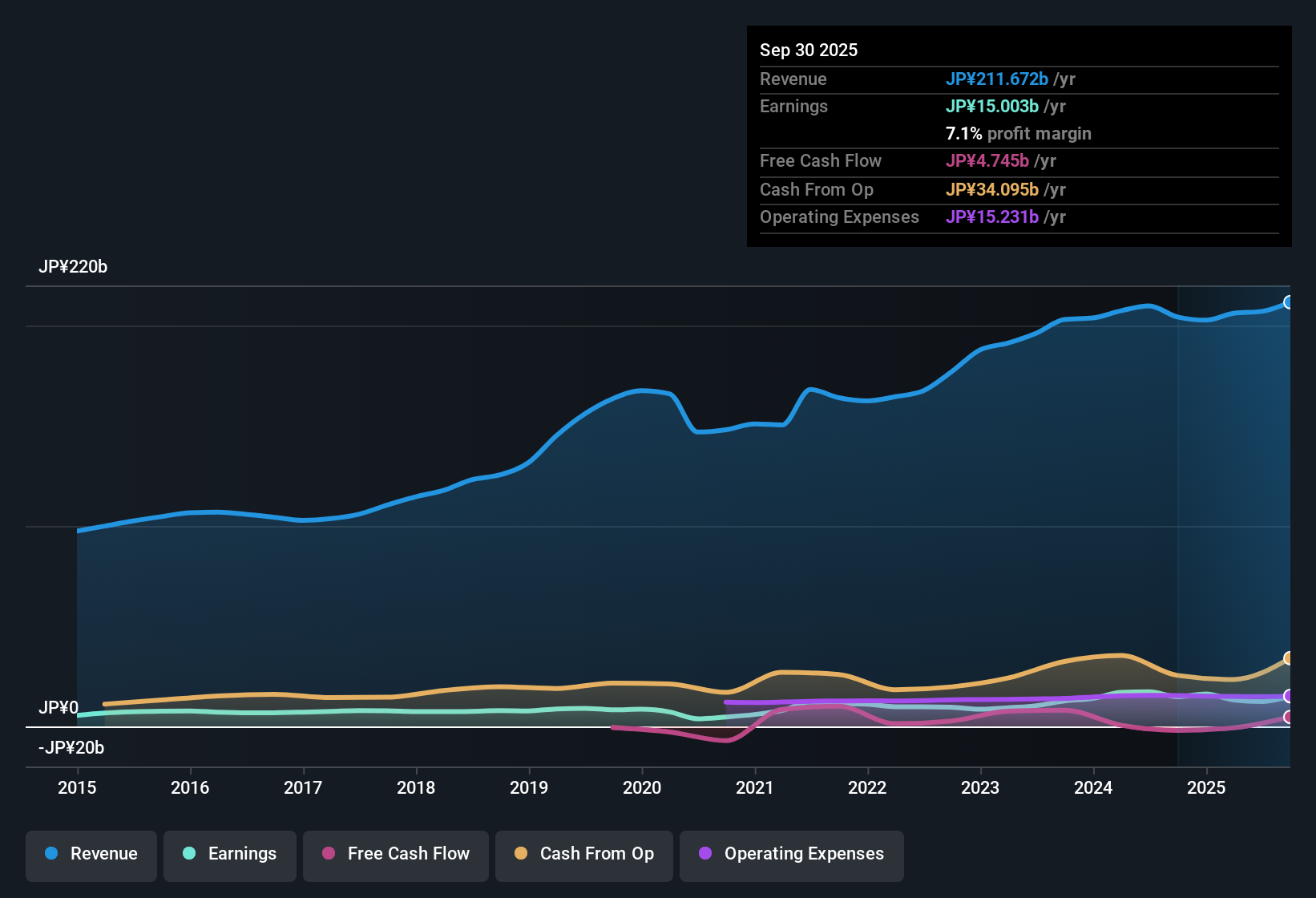Click the JP¥211.672b Revenue value link

click(x=999, y=79)
